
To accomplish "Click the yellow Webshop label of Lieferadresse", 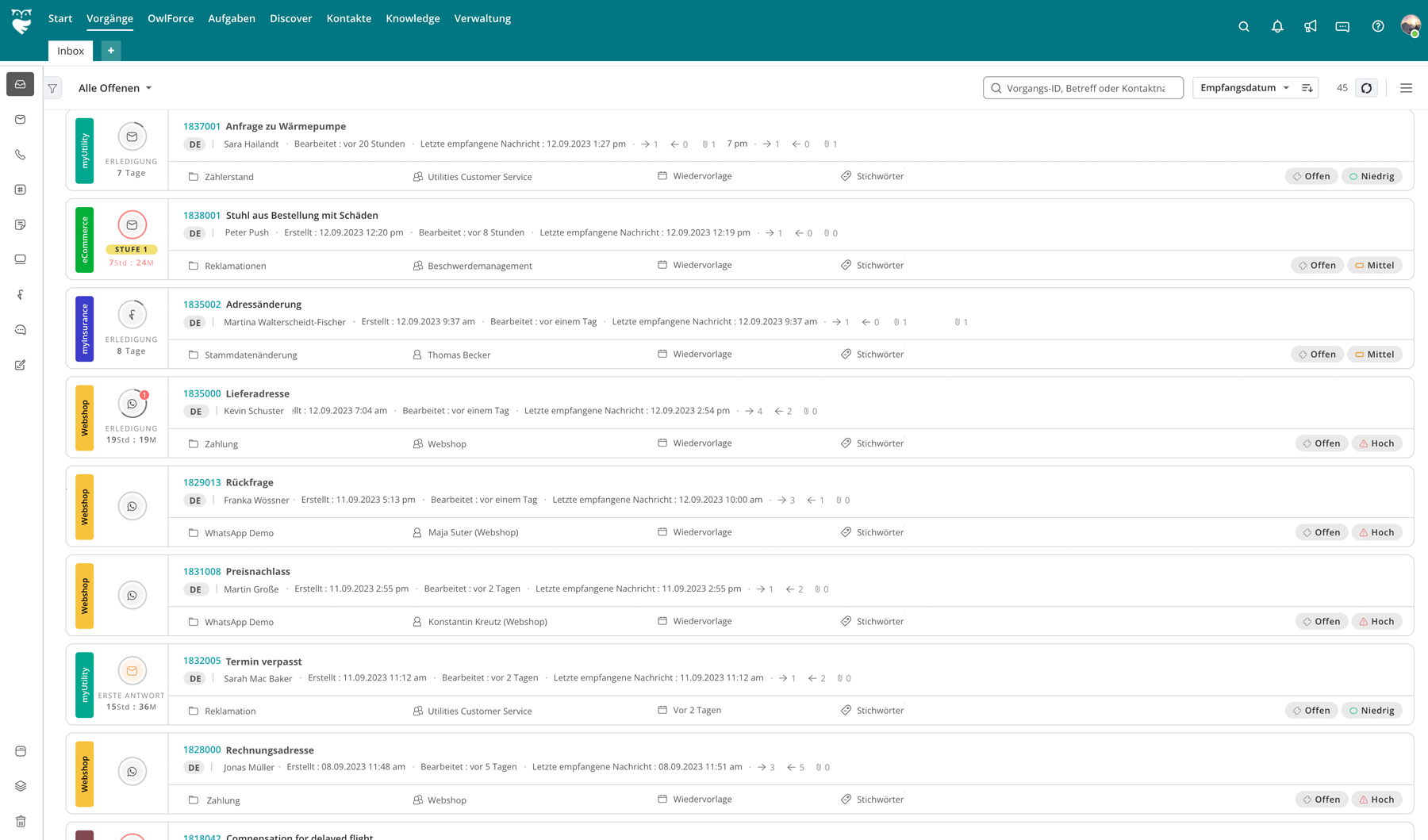I will 85,417.
